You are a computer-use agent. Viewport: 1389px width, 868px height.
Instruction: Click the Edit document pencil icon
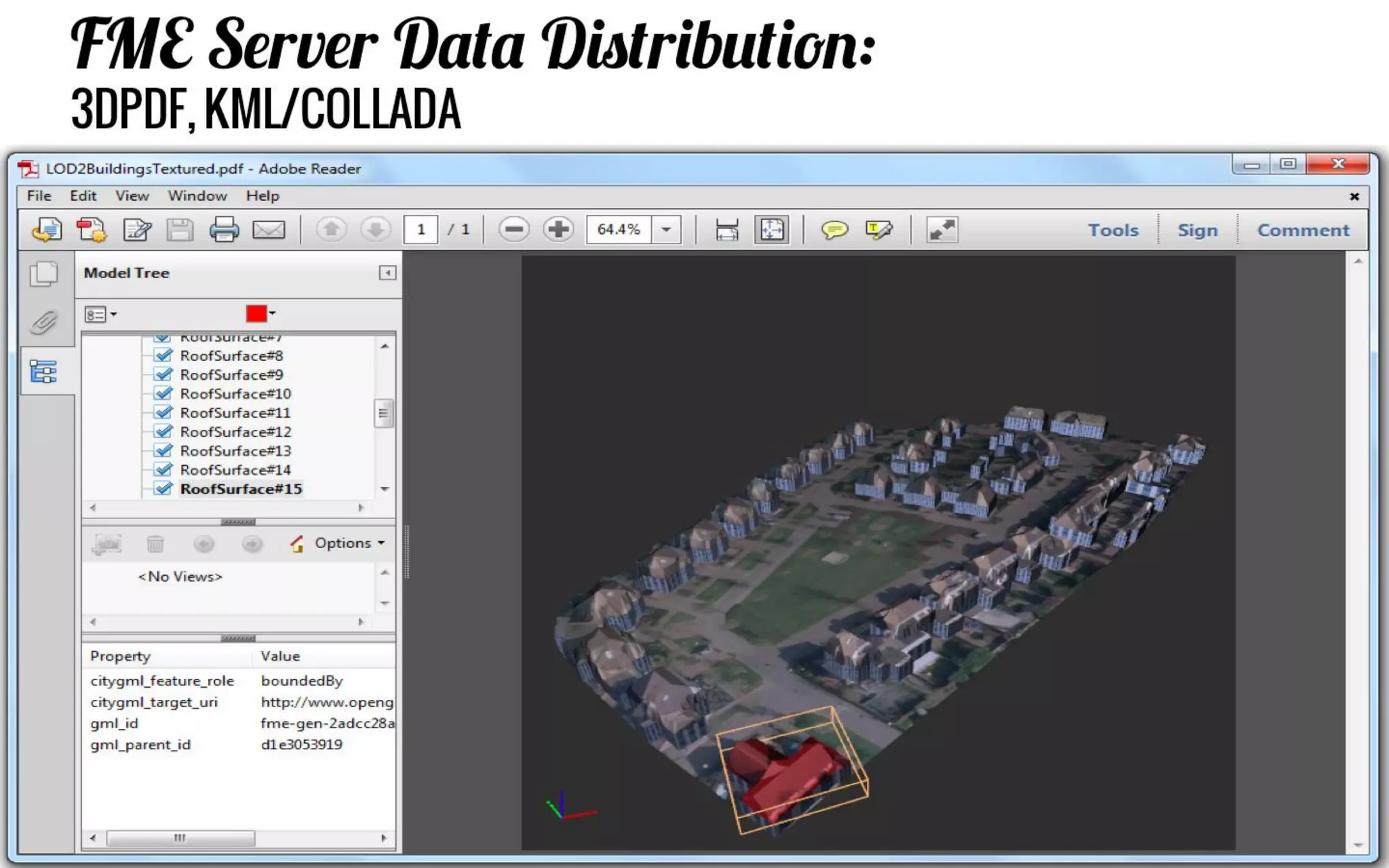click(x=137, y=230)
